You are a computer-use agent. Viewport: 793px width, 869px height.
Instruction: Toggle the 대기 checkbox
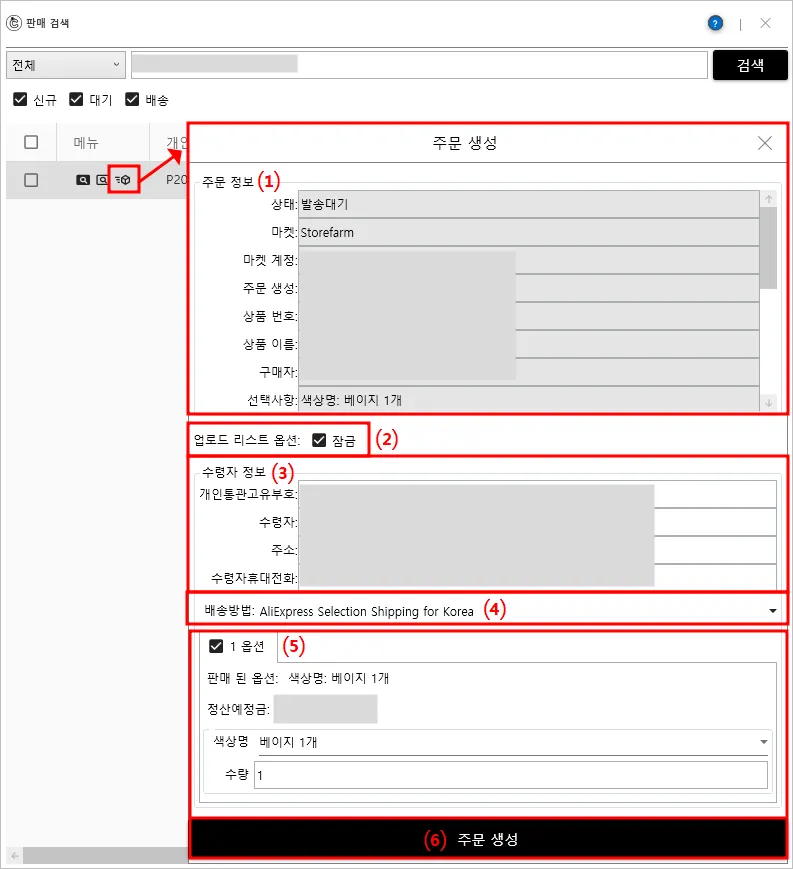point(76,99)
